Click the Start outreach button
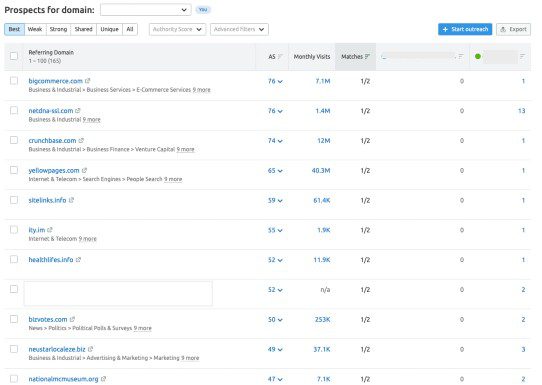The height and width of the screenshot is (385, 542). (x=465, y=29)
